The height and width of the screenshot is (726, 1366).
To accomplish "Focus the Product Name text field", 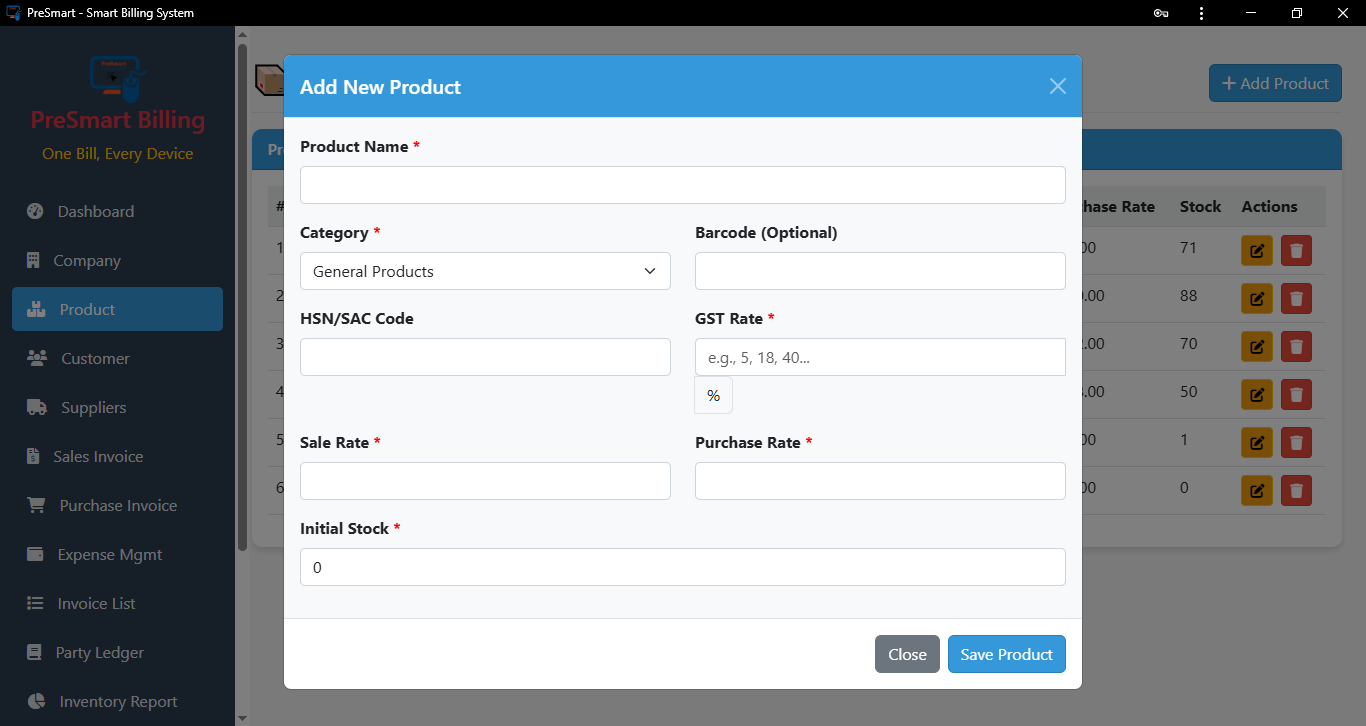I will [682, 185].
